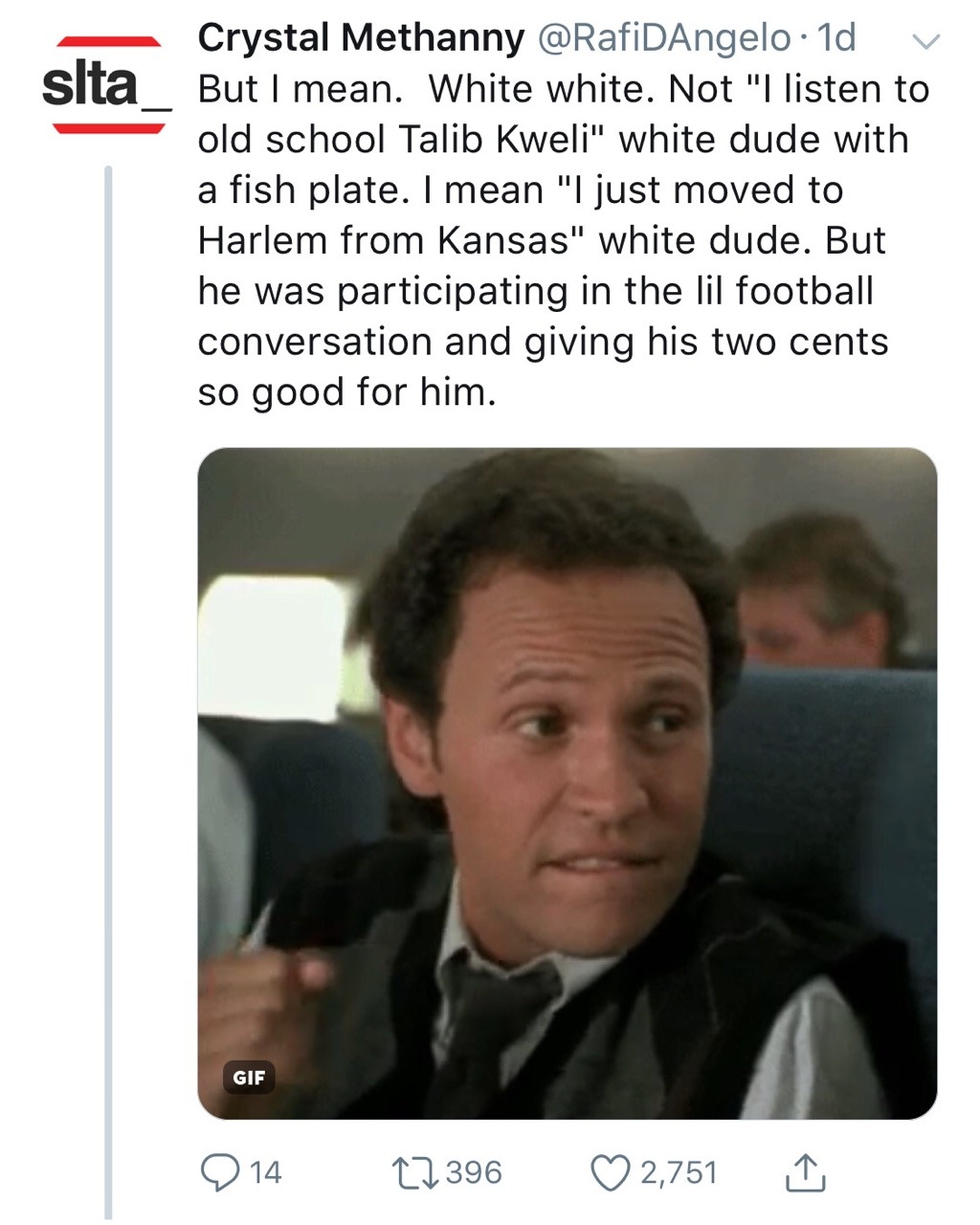
Task: Click the retweet count 396
Action: [x=474, y=1172]
